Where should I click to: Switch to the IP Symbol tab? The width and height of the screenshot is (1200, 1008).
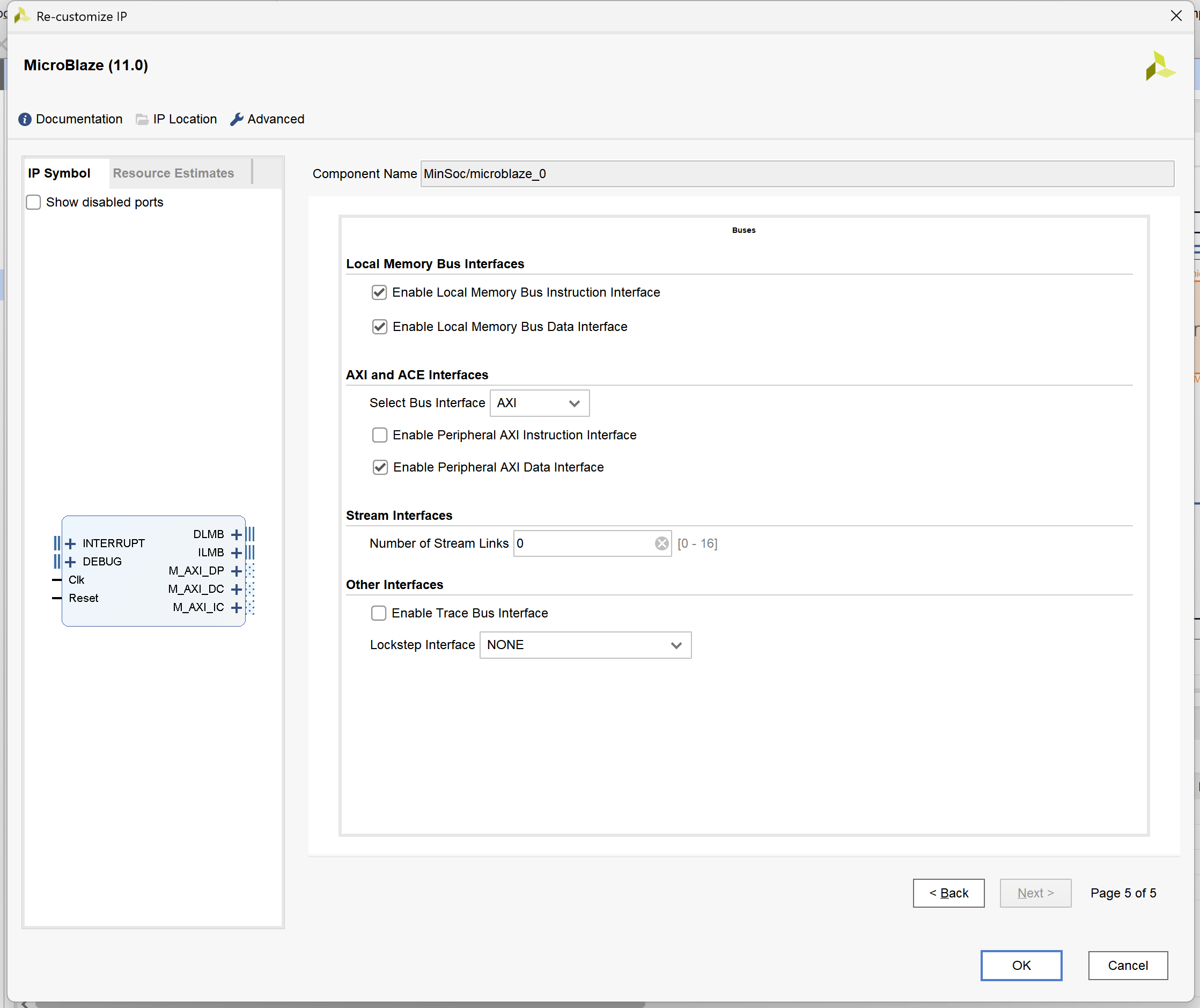coord(60,173)
